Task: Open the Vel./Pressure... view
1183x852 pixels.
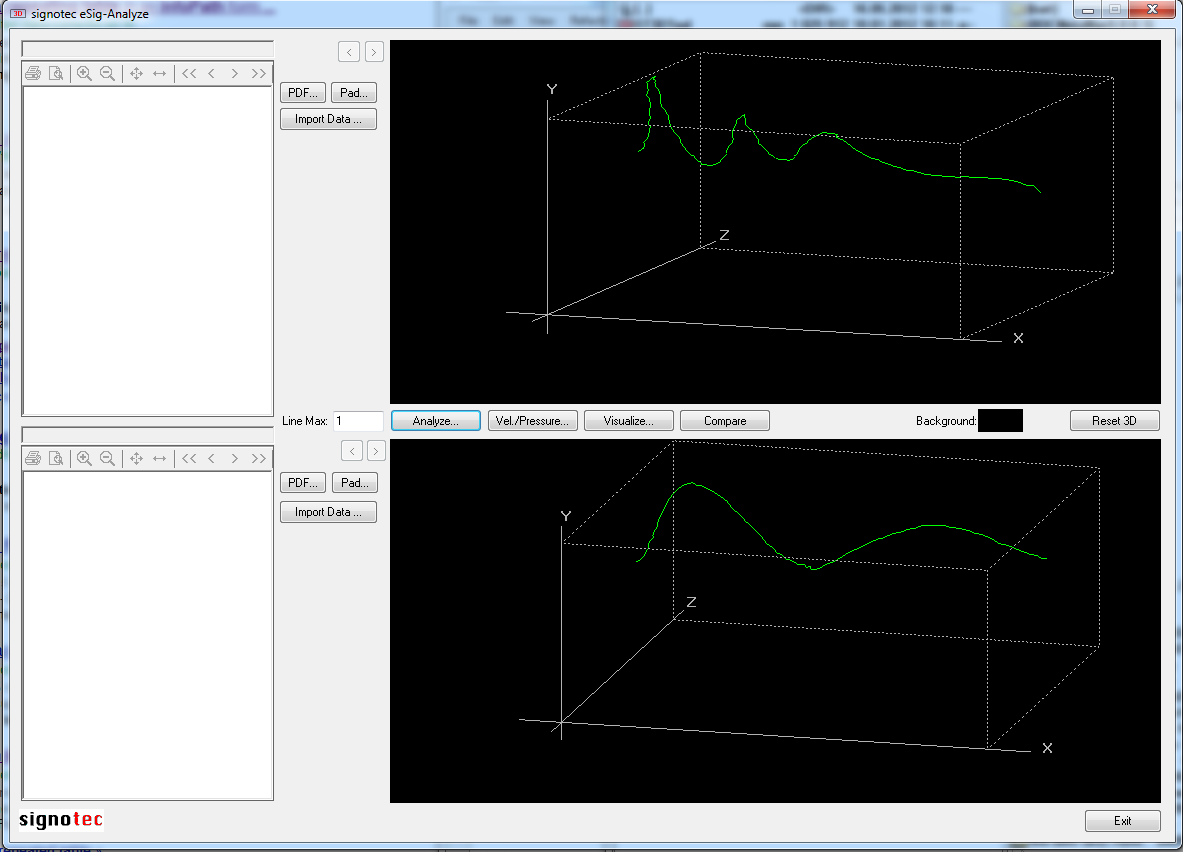Action: [x=532, y=421]
